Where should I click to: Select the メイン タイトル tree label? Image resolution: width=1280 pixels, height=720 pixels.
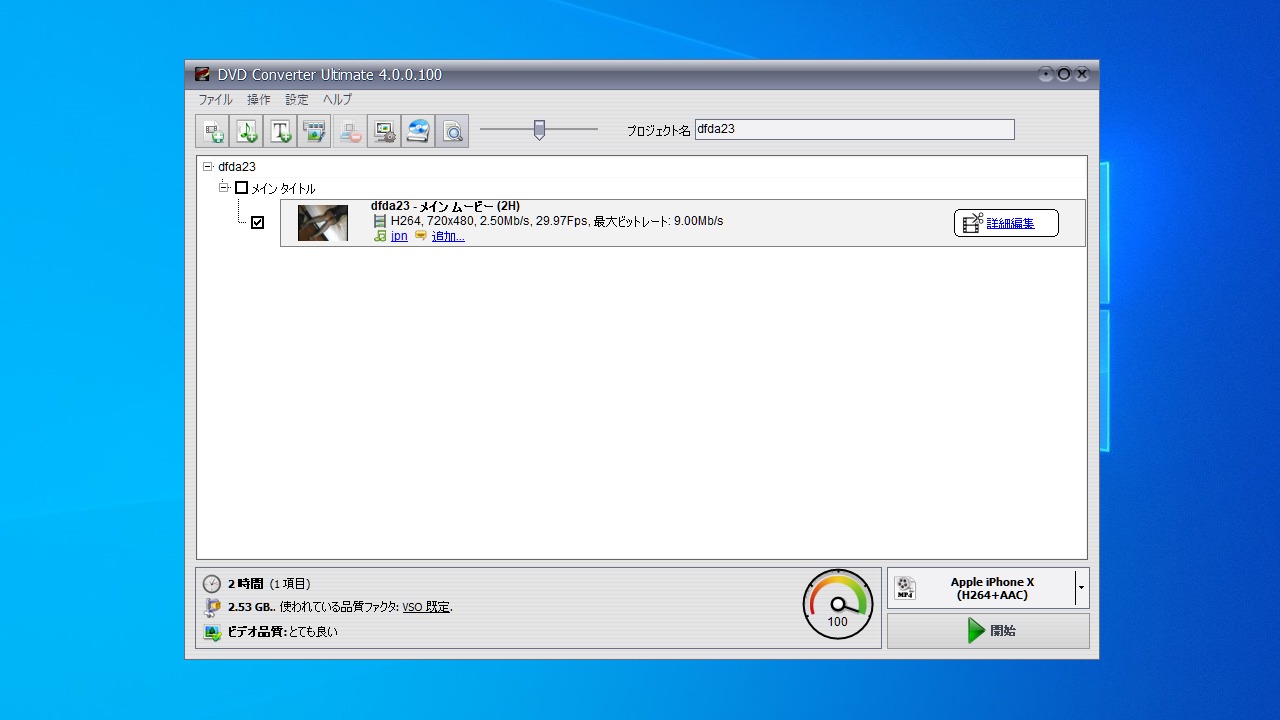click(x=283, y=188)
